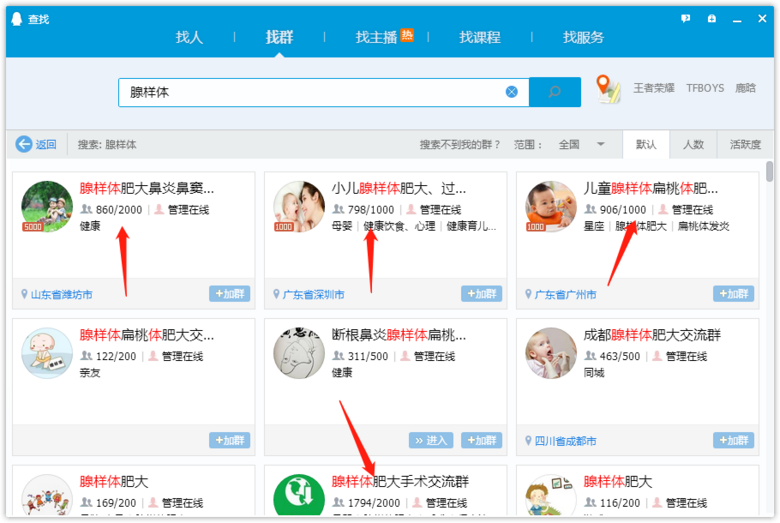Screen dimensions: 780x523
Task: Click the results vertical scrollbar
Action: tap(770, 172)
